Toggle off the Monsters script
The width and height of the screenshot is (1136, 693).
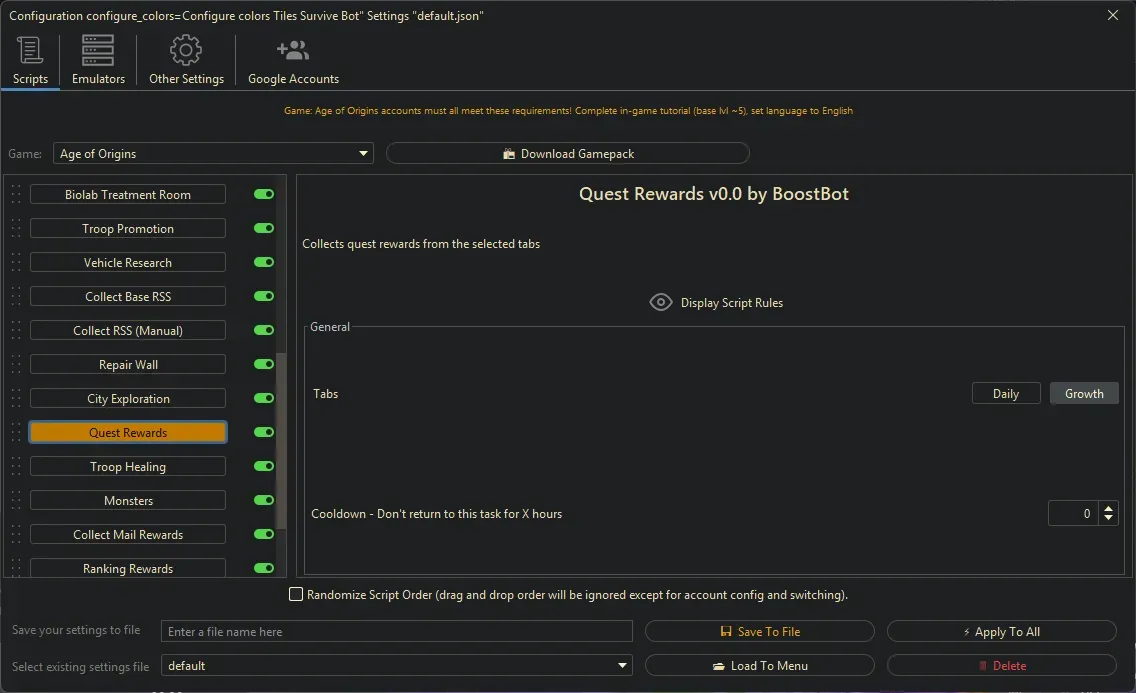point(263,500)
